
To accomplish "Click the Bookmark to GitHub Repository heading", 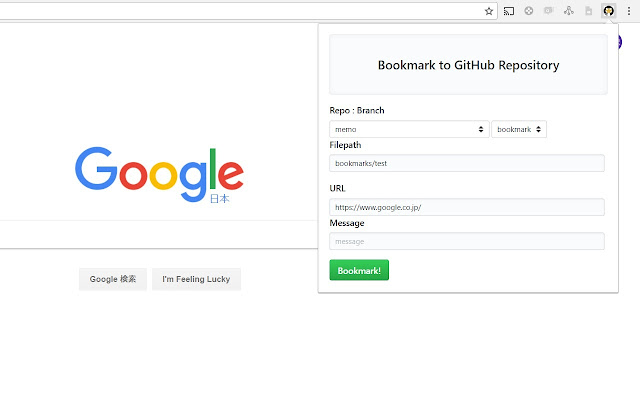I will [469, 65].
